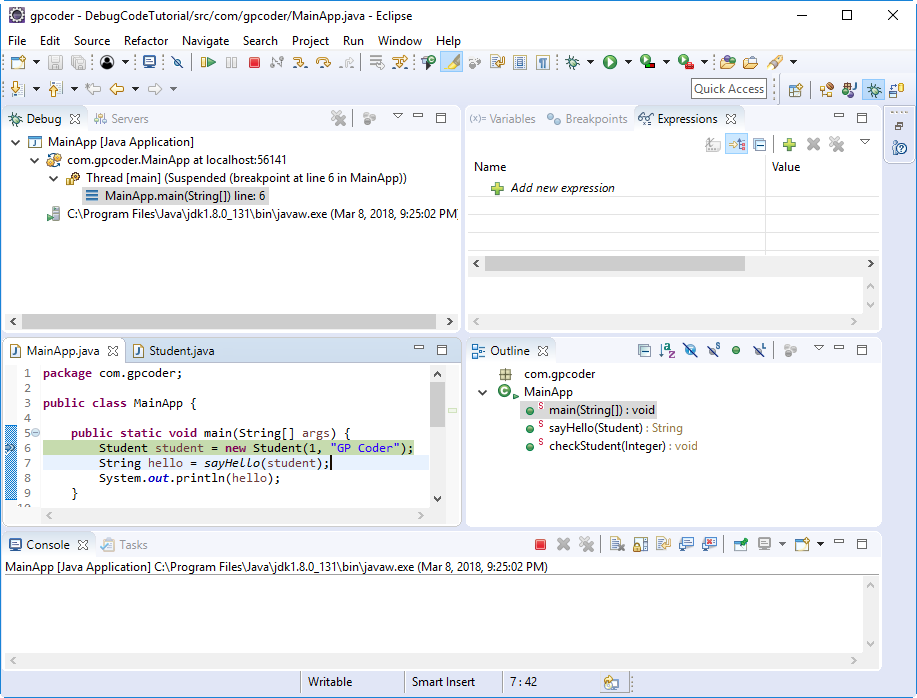Open the Navigate menu

coord(205,41)
